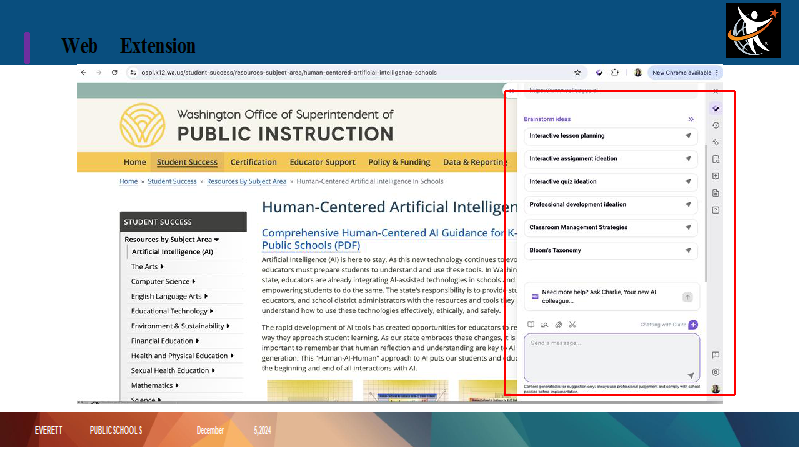The image size is (800, 450).
Task: Bookmark page with the star icon
Action: [x=578, y=72]
